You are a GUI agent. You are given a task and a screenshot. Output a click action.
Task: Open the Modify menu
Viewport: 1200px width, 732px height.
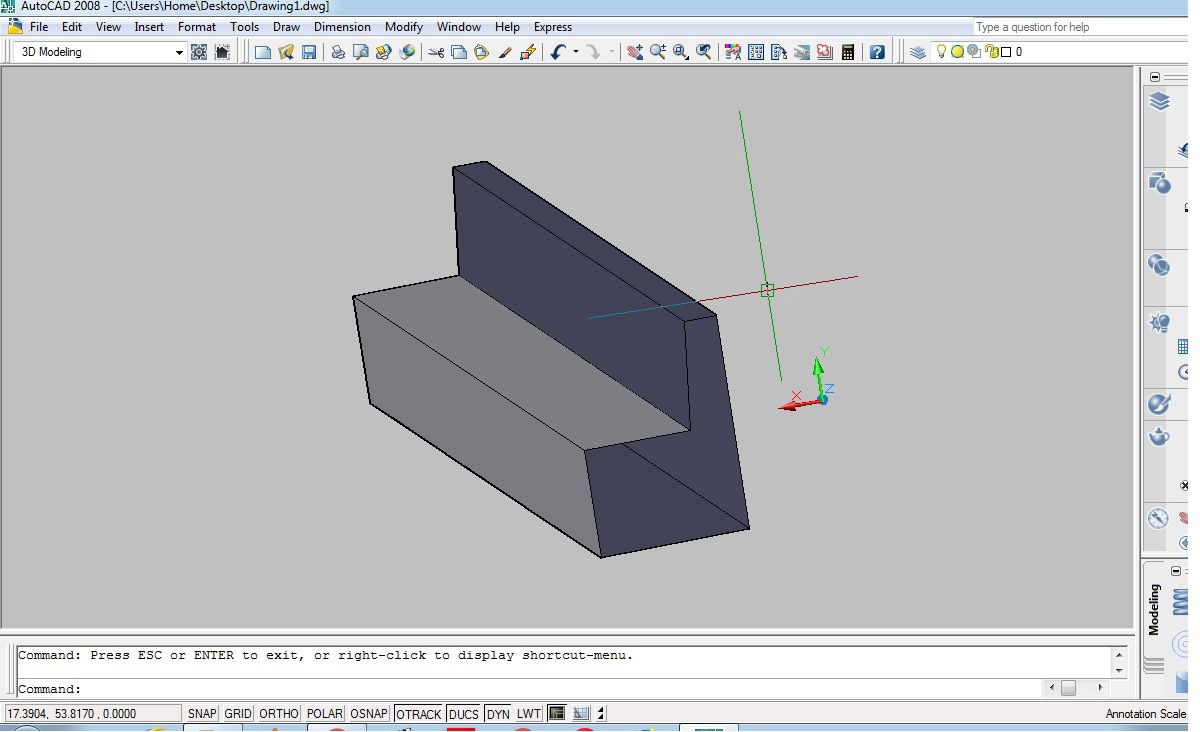tap(404, 27)
